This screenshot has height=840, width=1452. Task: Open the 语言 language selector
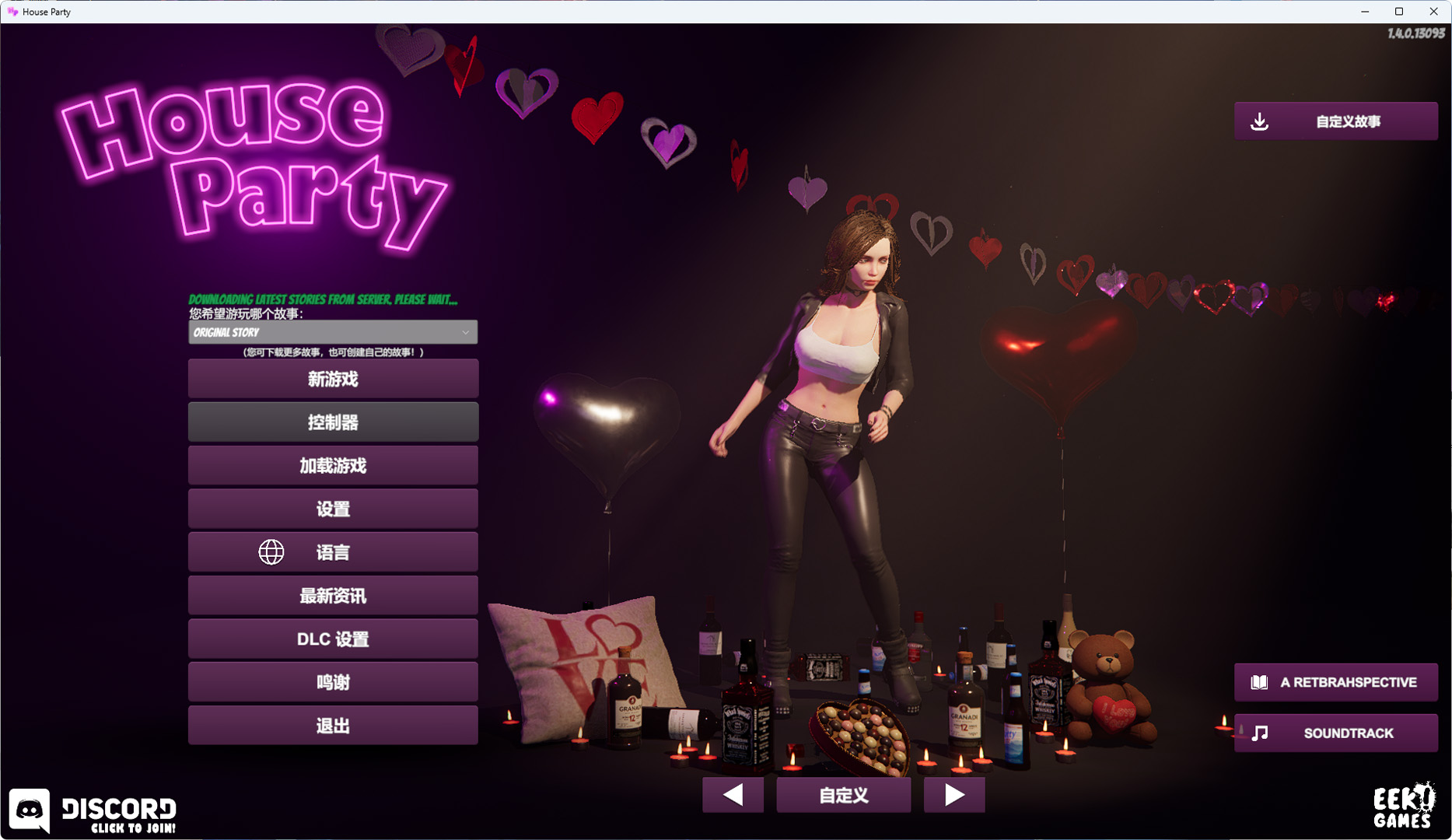pos(333,552)
